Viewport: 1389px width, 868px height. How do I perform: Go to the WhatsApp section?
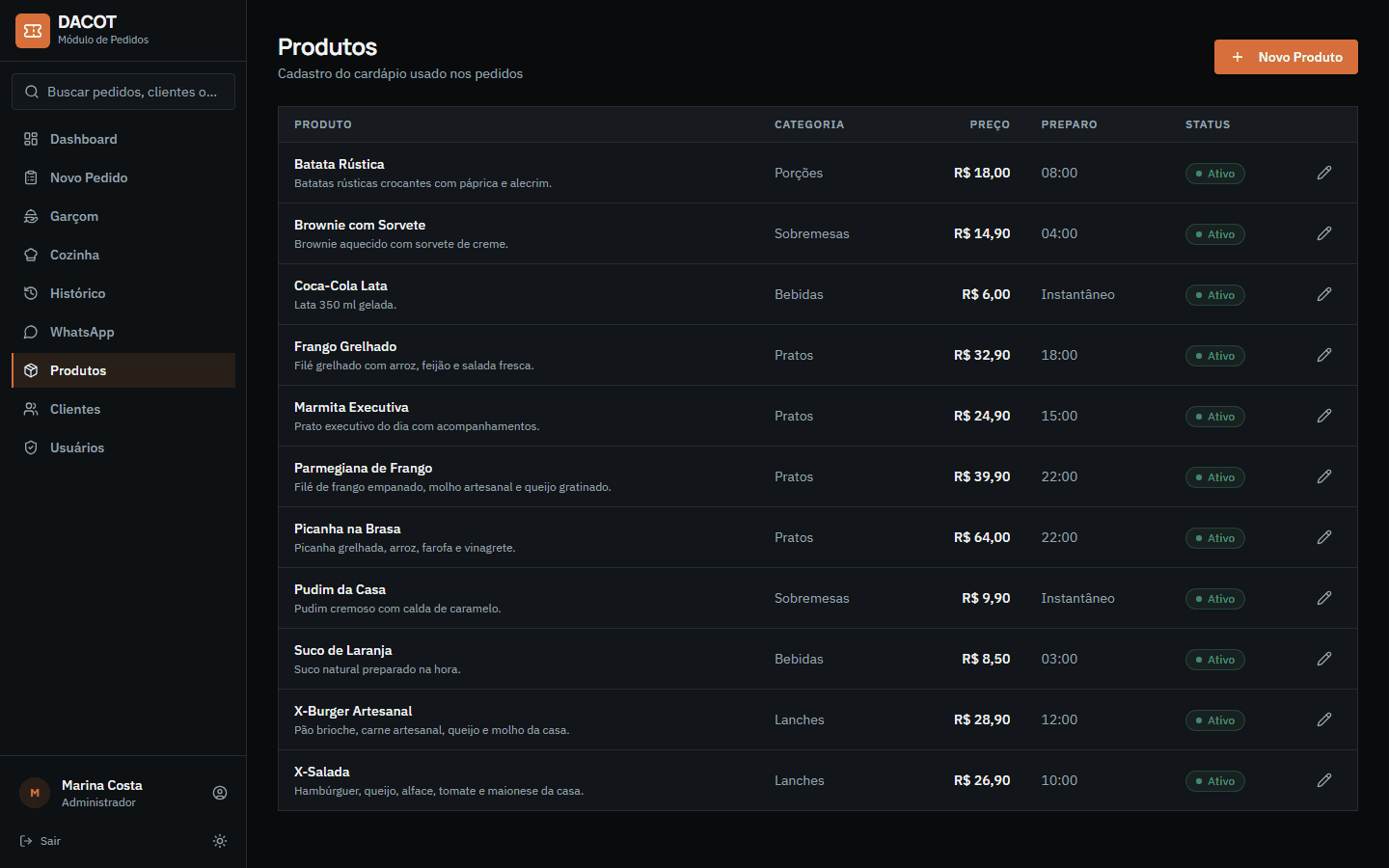(x=123, y=332)
